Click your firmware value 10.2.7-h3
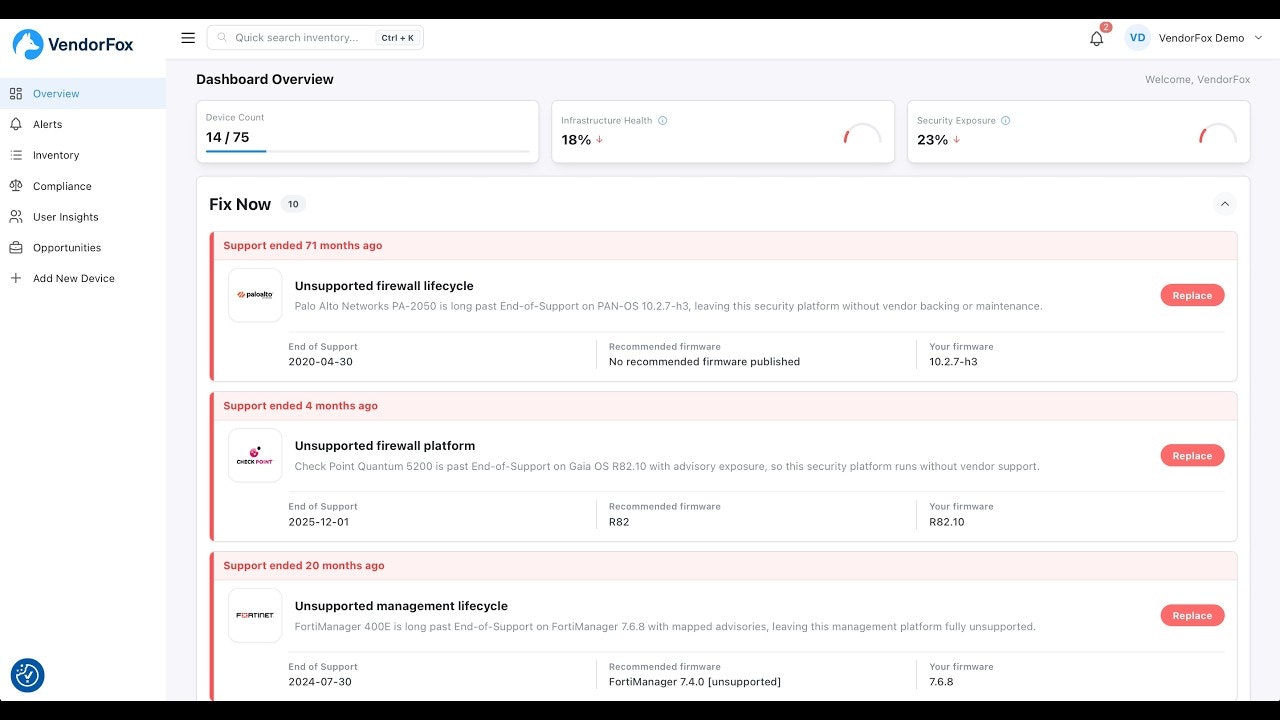 [x=953, y=362]
